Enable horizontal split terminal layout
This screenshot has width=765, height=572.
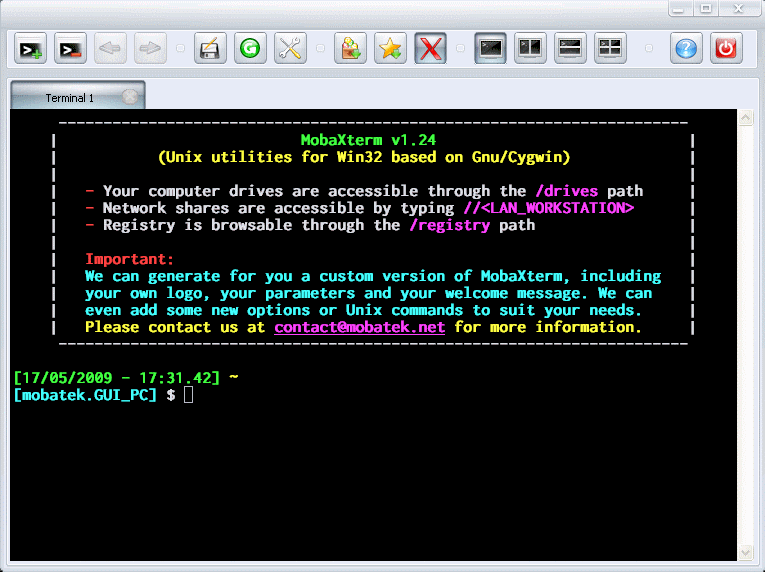[570, 48]
